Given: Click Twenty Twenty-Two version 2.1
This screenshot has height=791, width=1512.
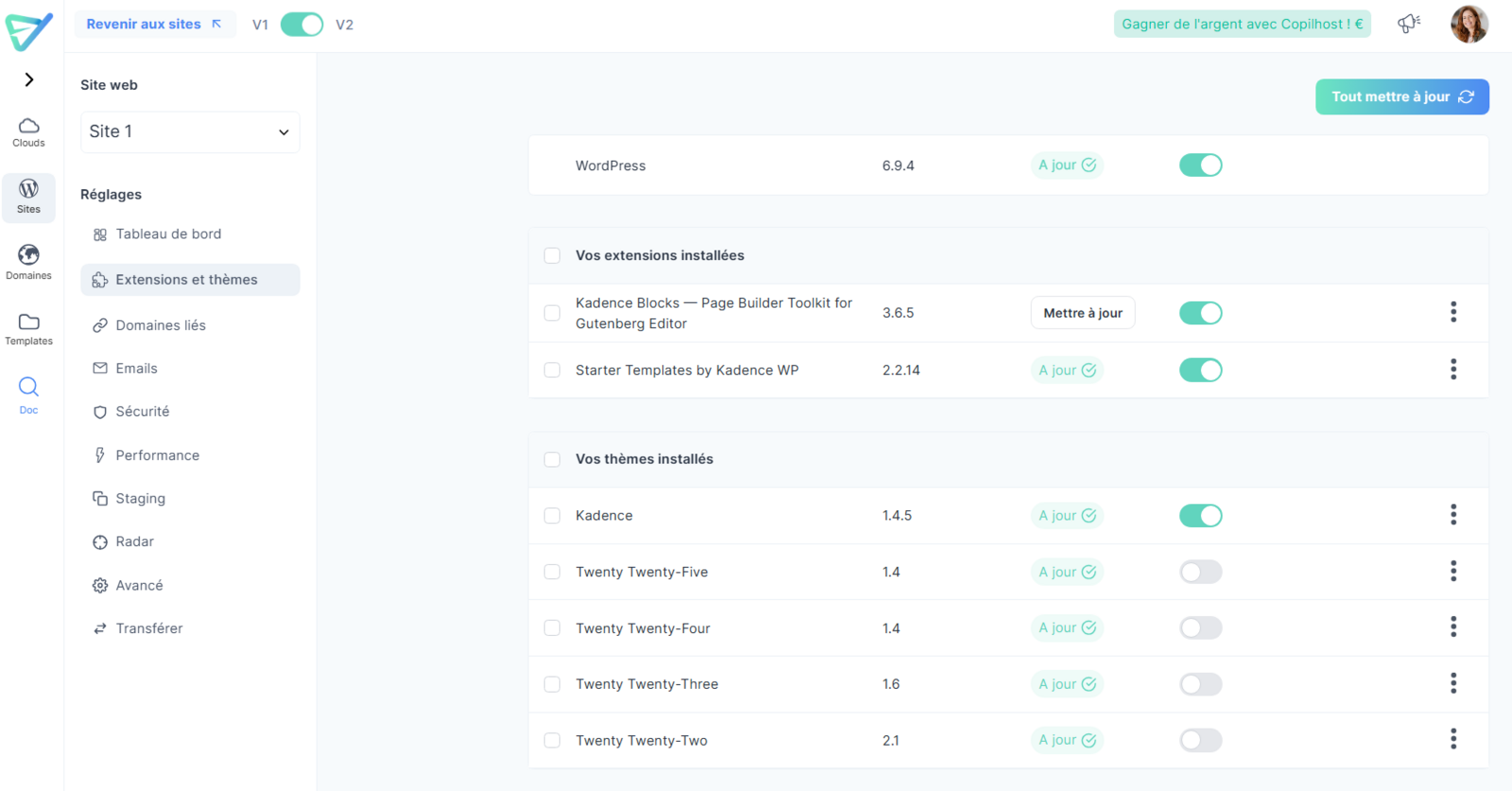Looking at the screenshot, I should [x=891, y=741].
